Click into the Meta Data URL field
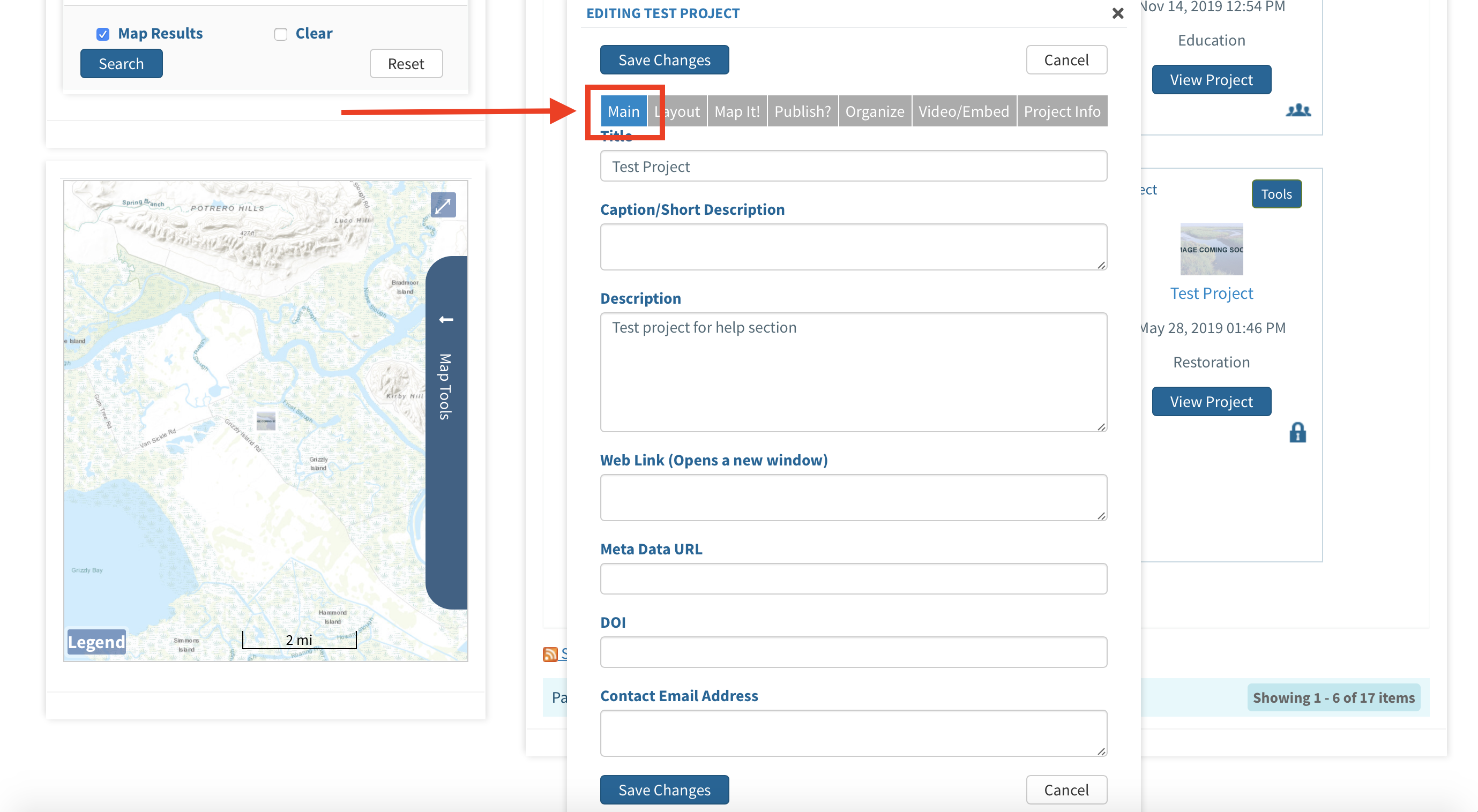Image resolution: width=1478 pixels, height=812 pixels. coord(853,578)
